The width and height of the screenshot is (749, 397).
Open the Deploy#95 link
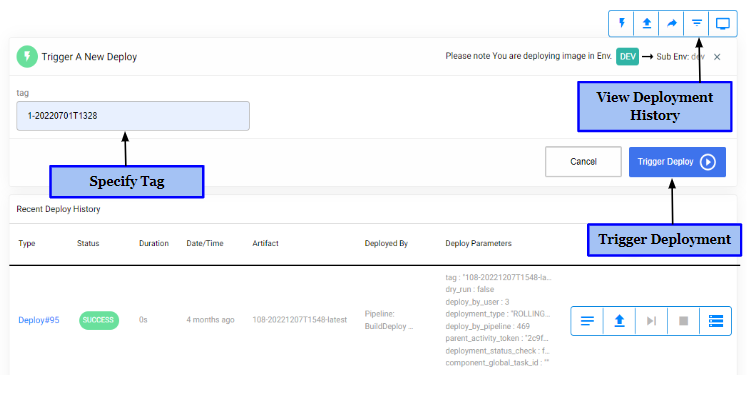(39, 320)
